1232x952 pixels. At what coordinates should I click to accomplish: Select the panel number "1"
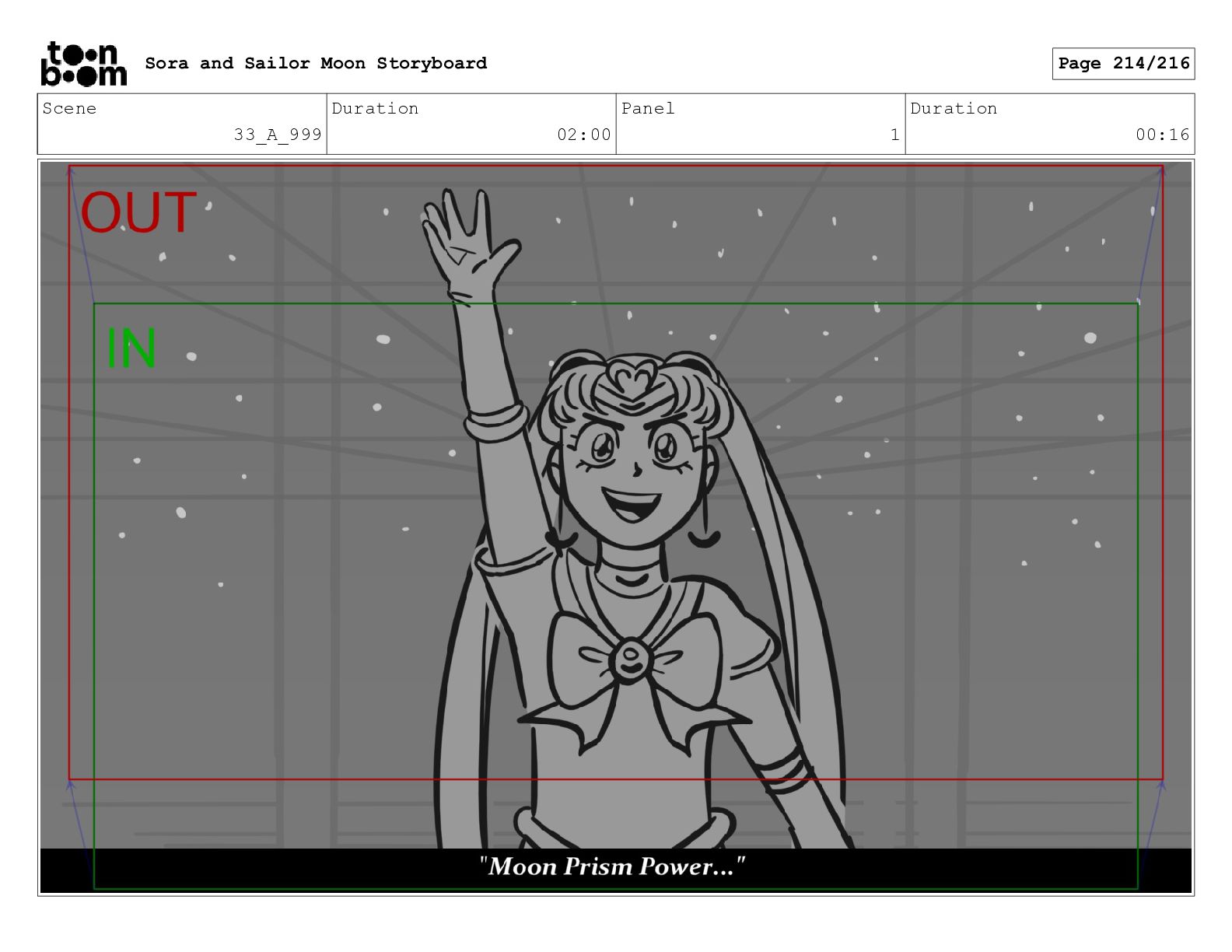pyautogui.click(x=895, y=135)
